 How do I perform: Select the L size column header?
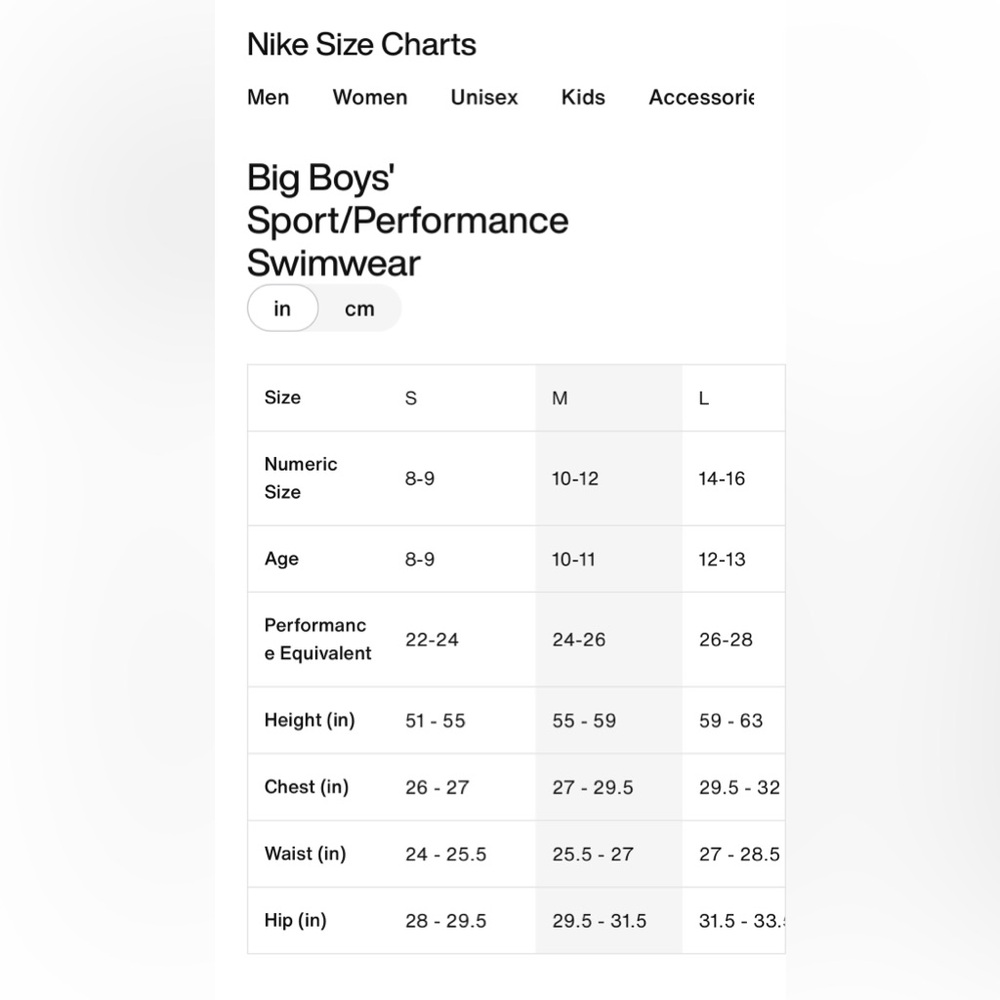click(703, 398)
